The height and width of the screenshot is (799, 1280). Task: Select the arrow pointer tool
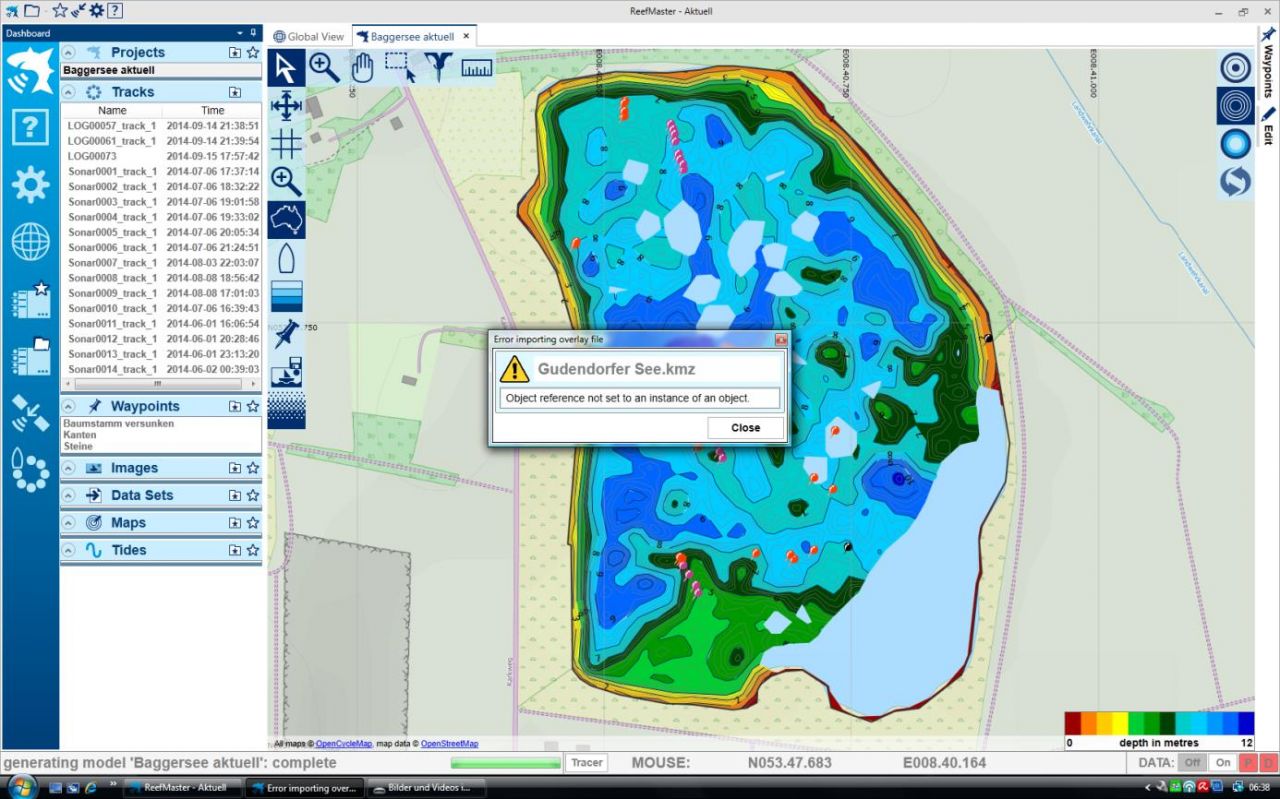pyautogui.click(x=286, y=68)
